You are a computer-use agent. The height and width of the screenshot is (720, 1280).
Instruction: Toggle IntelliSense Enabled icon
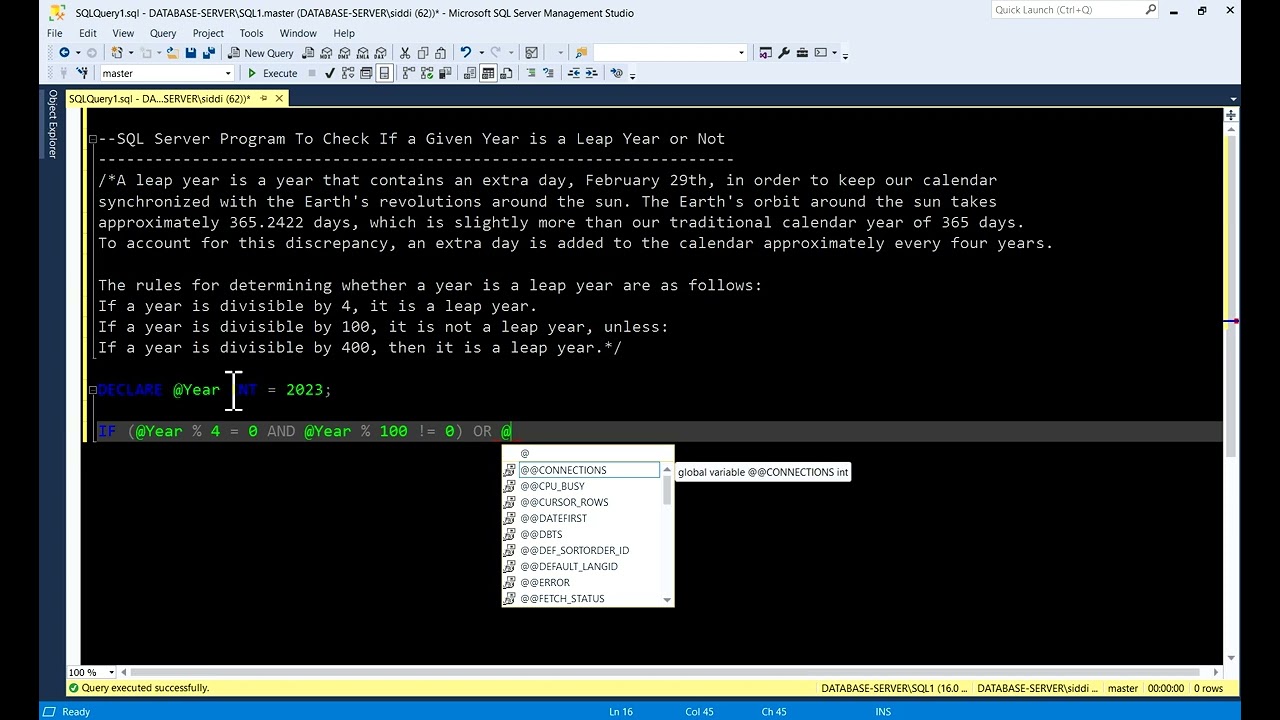[x=384, y=73]
